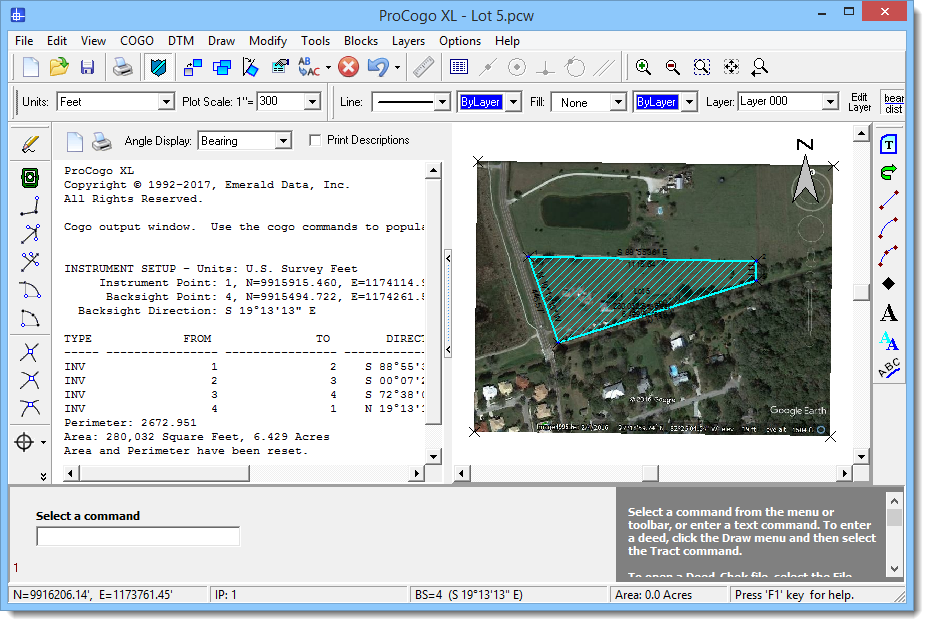Select the arc tool on right toolbar

click(888, 228)
